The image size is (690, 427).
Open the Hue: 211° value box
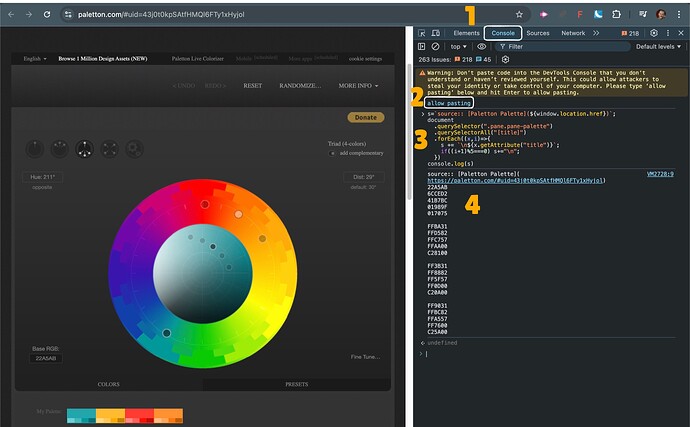click(x=42, y=177)
